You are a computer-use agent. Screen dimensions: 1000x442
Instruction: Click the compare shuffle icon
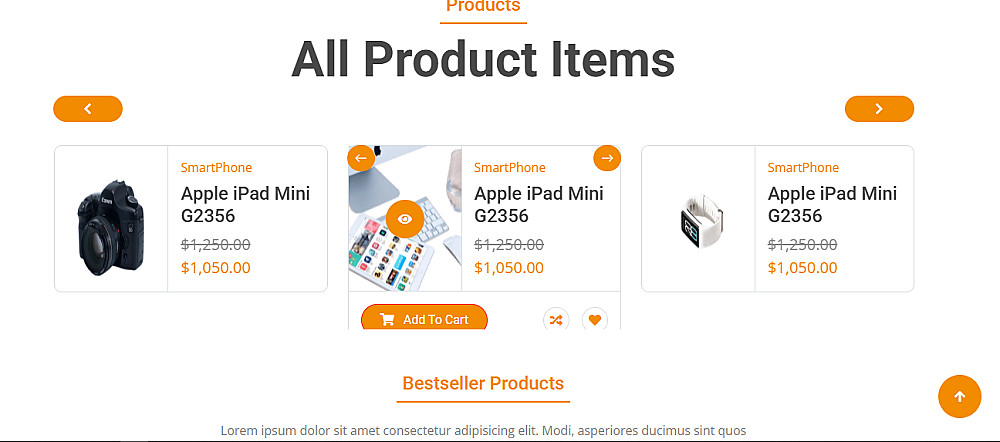coord(556,320)
